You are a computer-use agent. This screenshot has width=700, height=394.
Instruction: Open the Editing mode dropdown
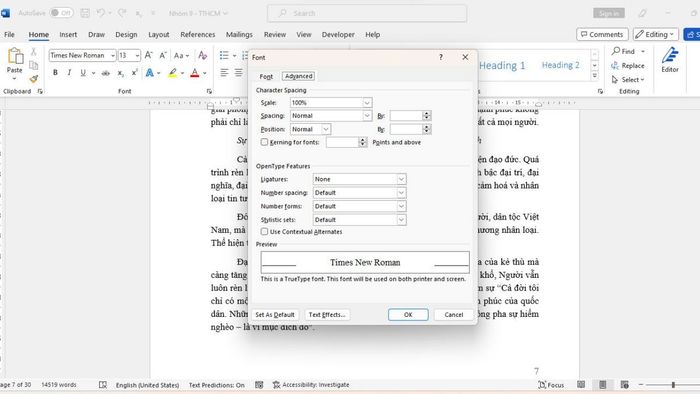(655, 34)
